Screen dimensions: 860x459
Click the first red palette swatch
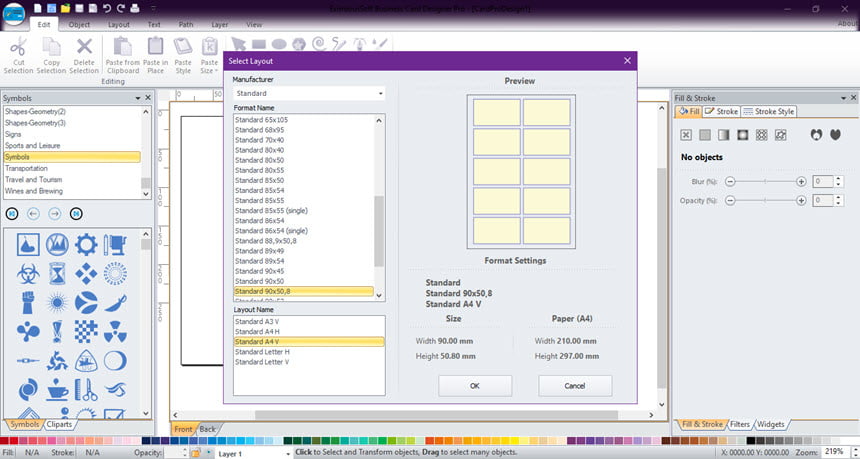4,440
